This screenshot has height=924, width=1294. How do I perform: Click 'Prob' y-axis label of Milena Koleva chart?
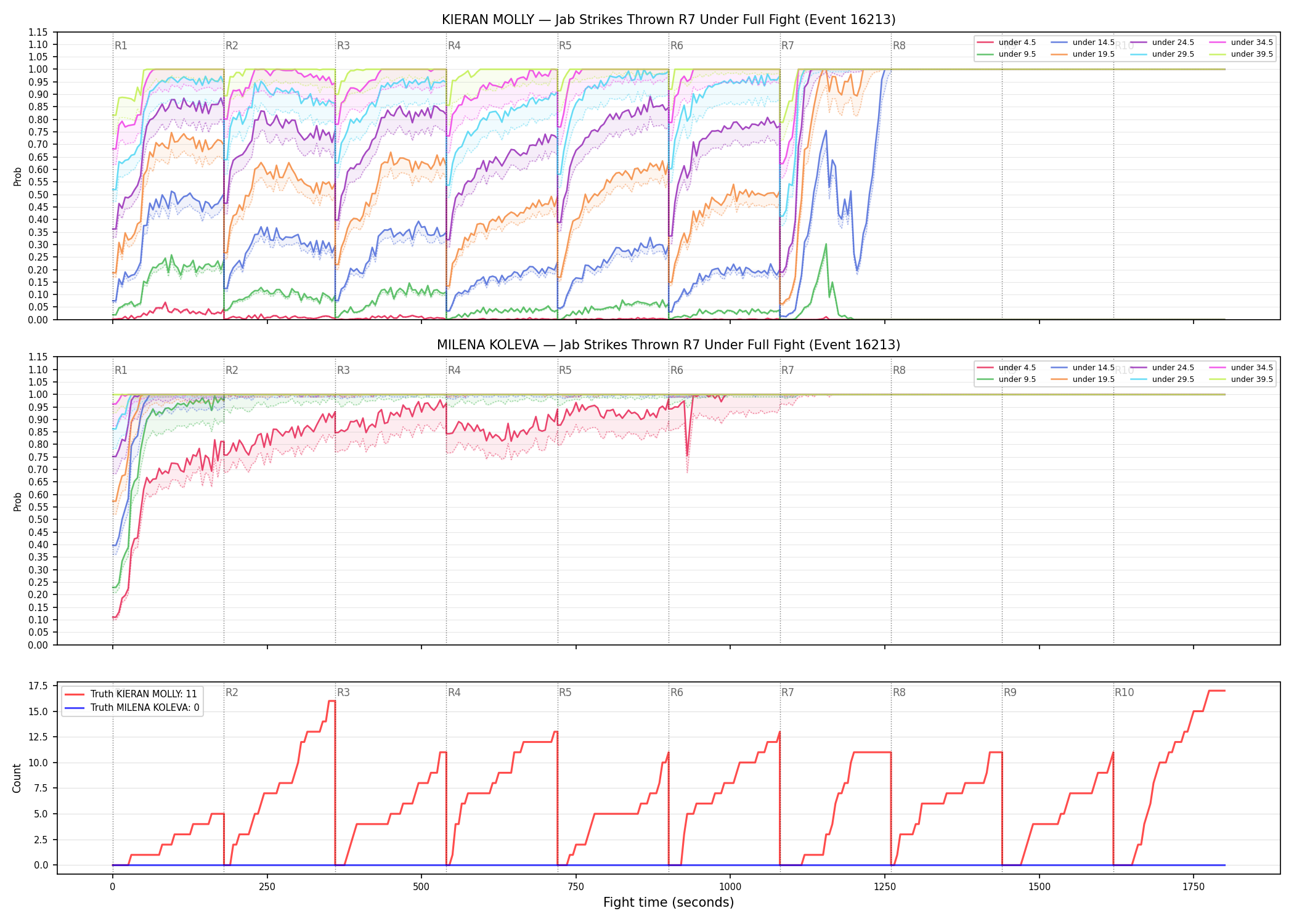[18, 501]
